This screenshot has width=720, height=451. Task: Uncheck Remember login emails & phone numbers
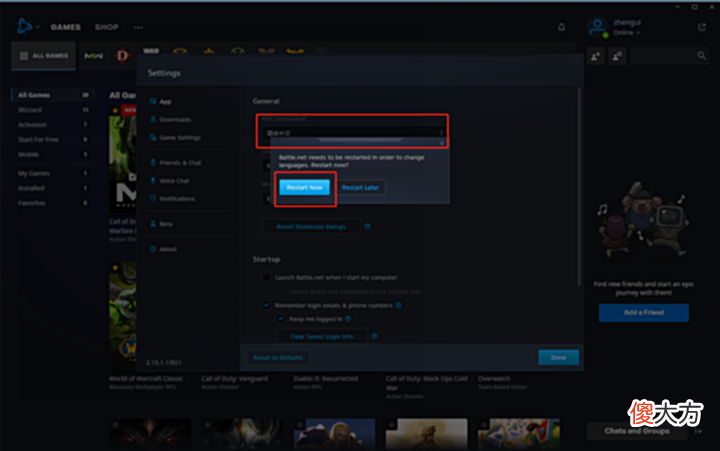[266, 305]
